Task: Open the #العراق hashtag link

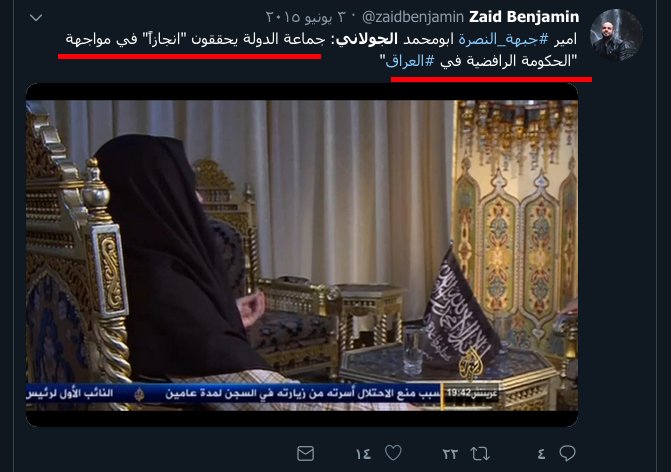Action: pos(410,62)
